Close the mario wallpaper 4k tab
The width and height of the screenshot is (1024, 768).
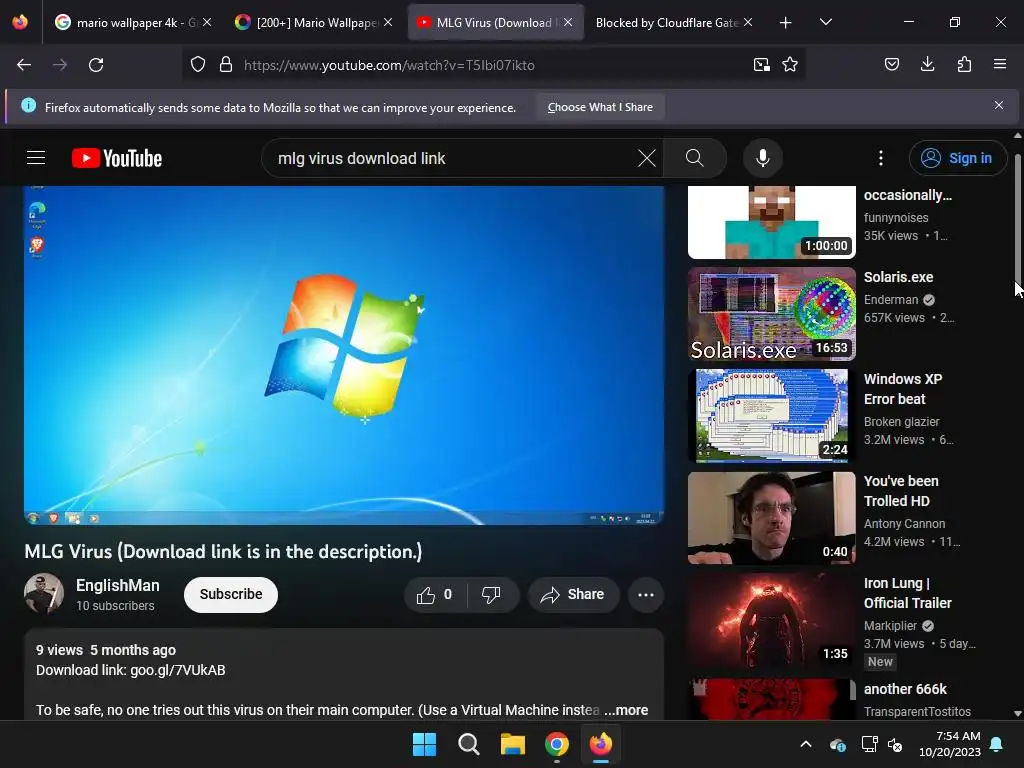[207, 22]
